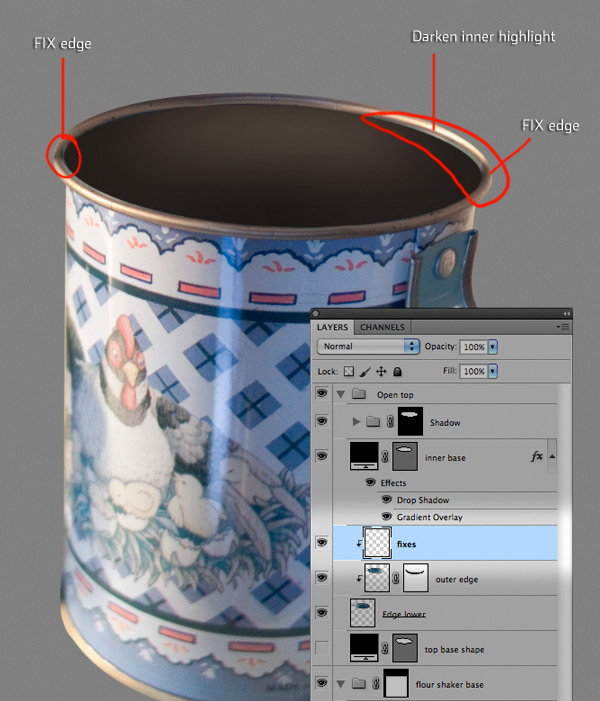The image size is (600, 701).
Task: Select the fixes layer thumbnail
Action: (377, 543)
